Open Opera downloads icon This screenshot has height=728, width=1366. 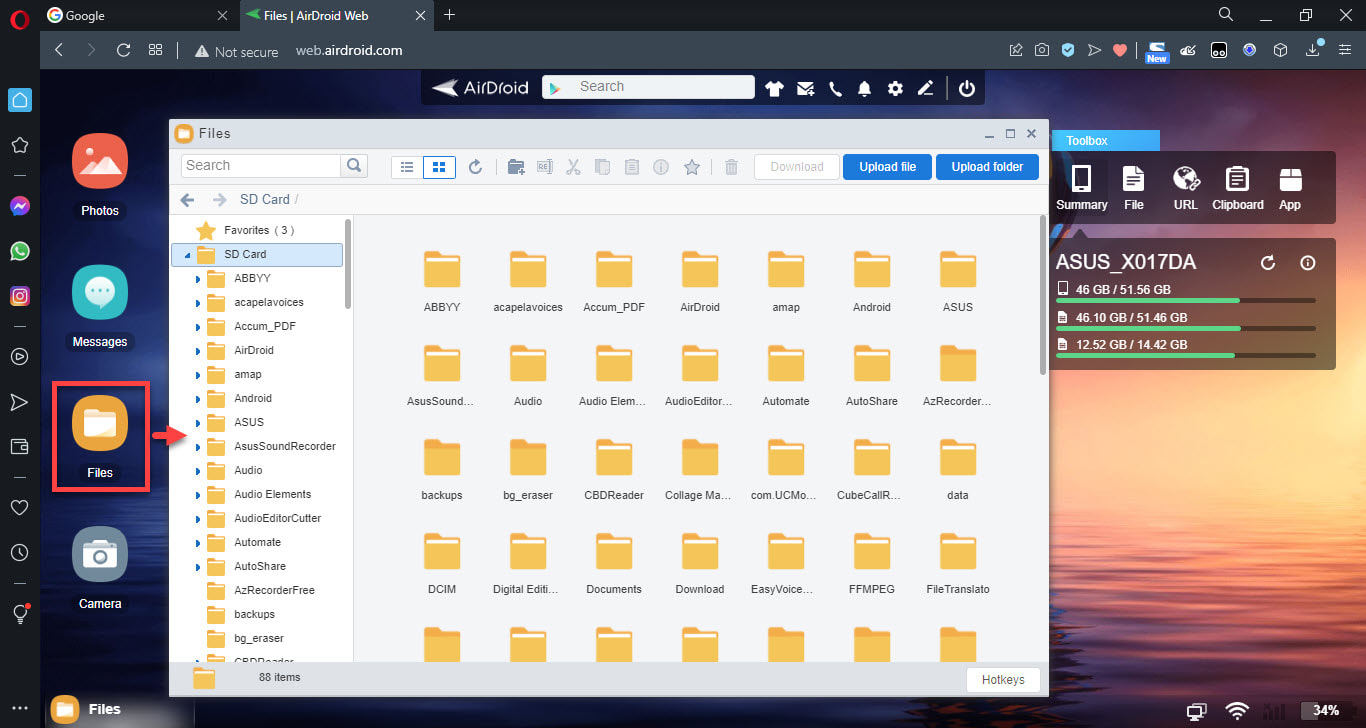[1314, 50]
